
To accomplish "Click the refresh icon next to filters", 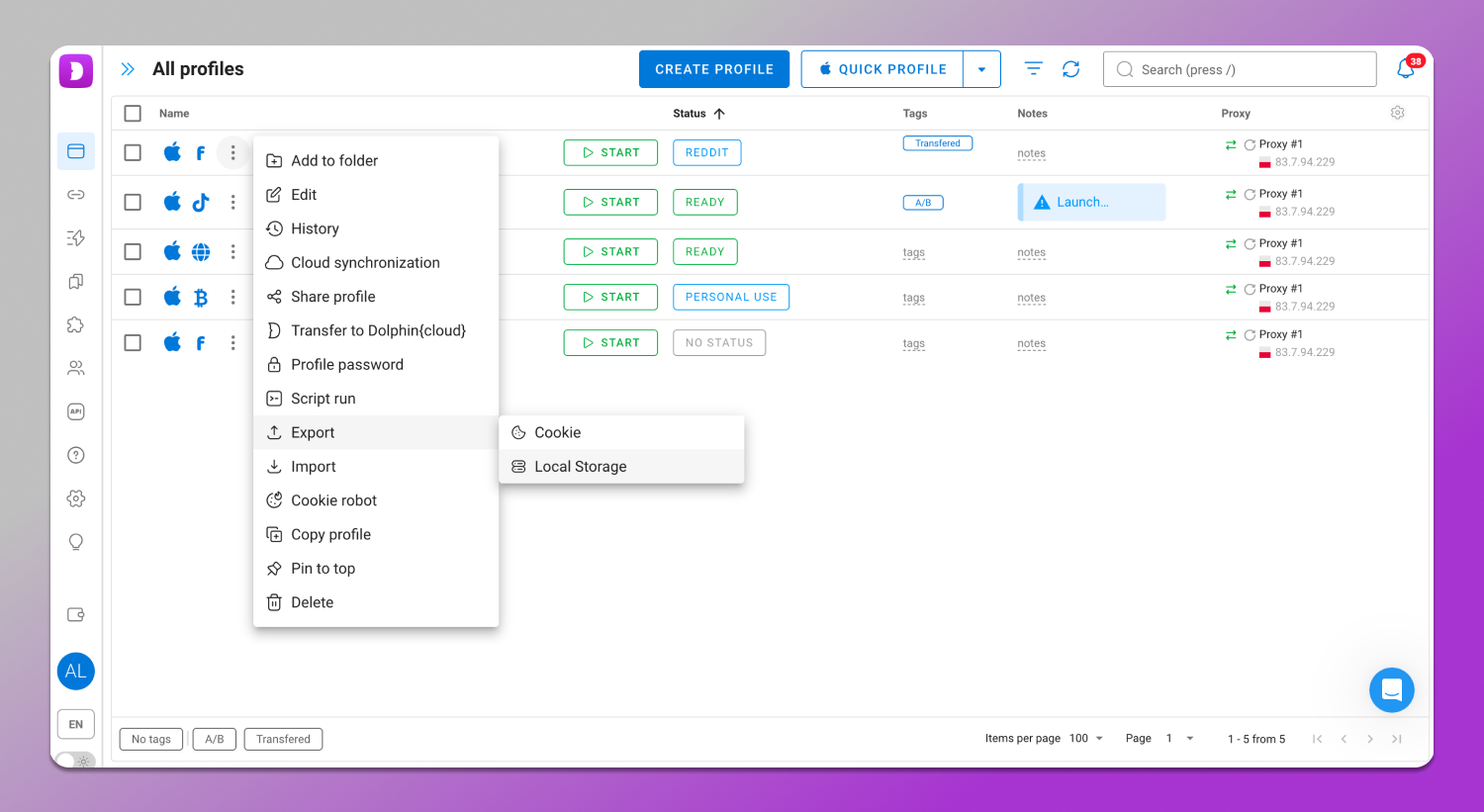I will (1071, 68).
